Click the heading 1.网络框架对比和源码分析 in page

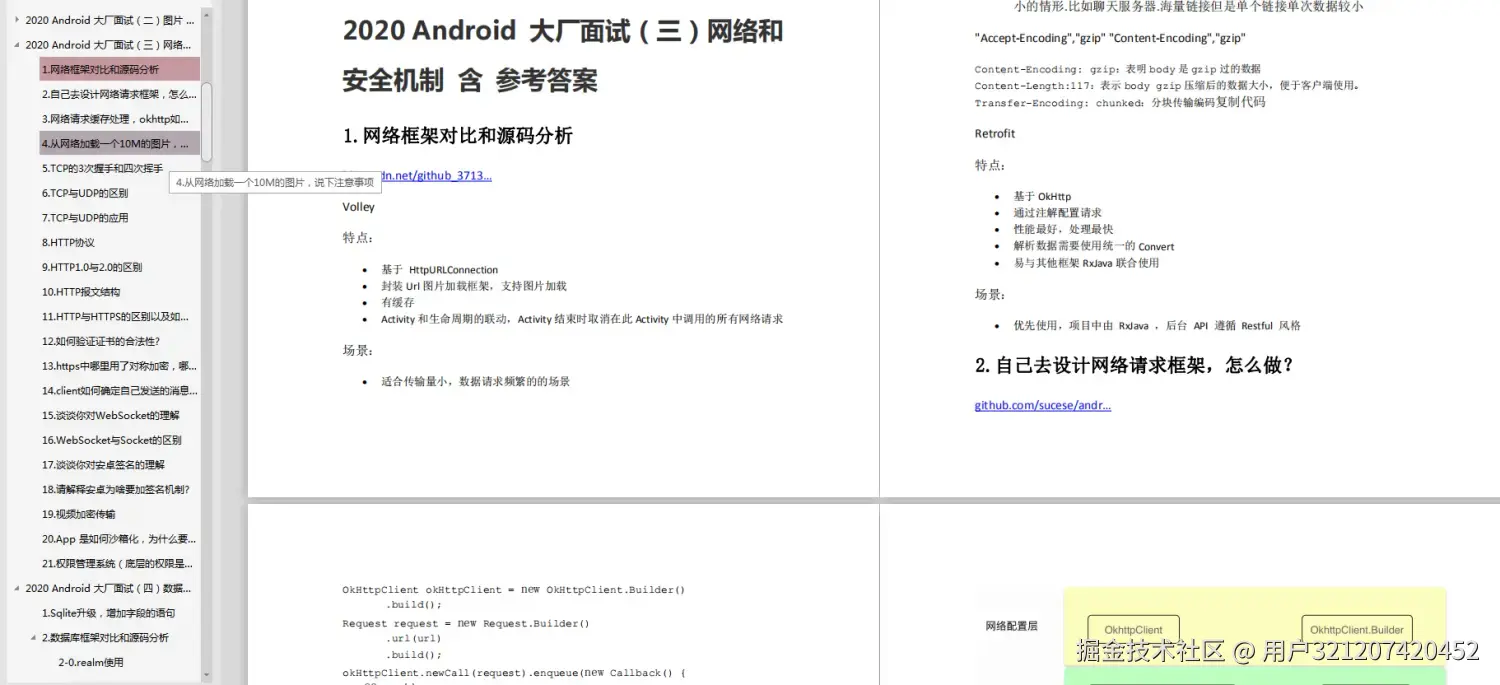458,136
